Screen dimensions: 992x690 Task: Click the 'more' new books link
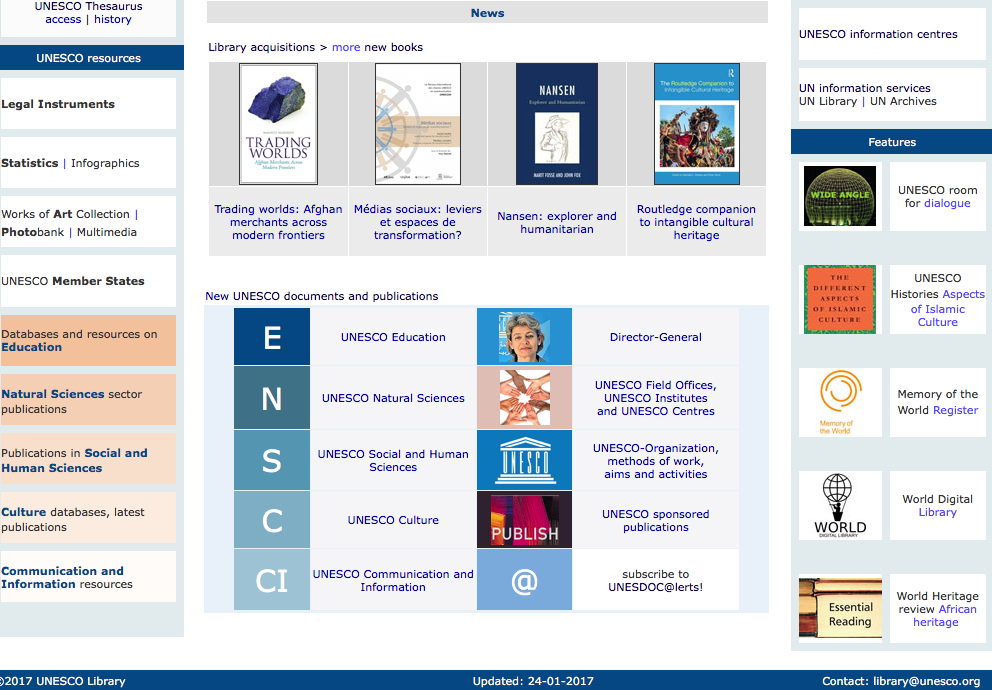pos(346,47)
